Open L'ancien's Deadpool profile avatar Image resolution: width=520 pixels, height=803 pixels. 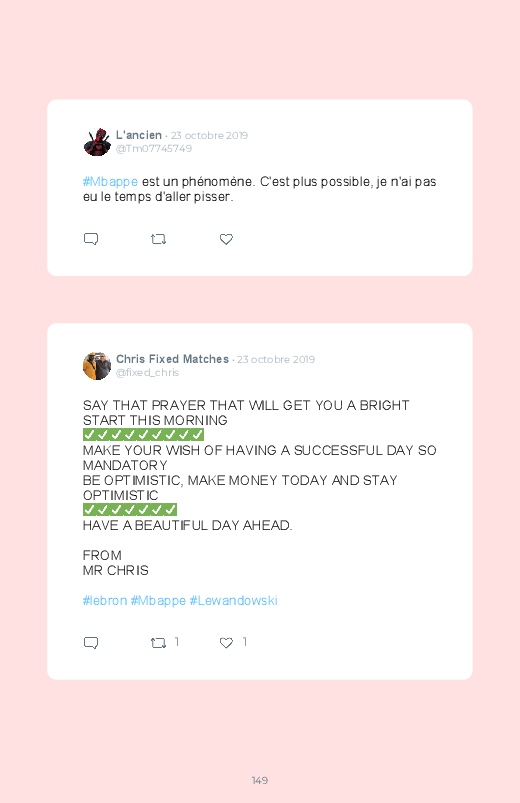click(97, 142)
